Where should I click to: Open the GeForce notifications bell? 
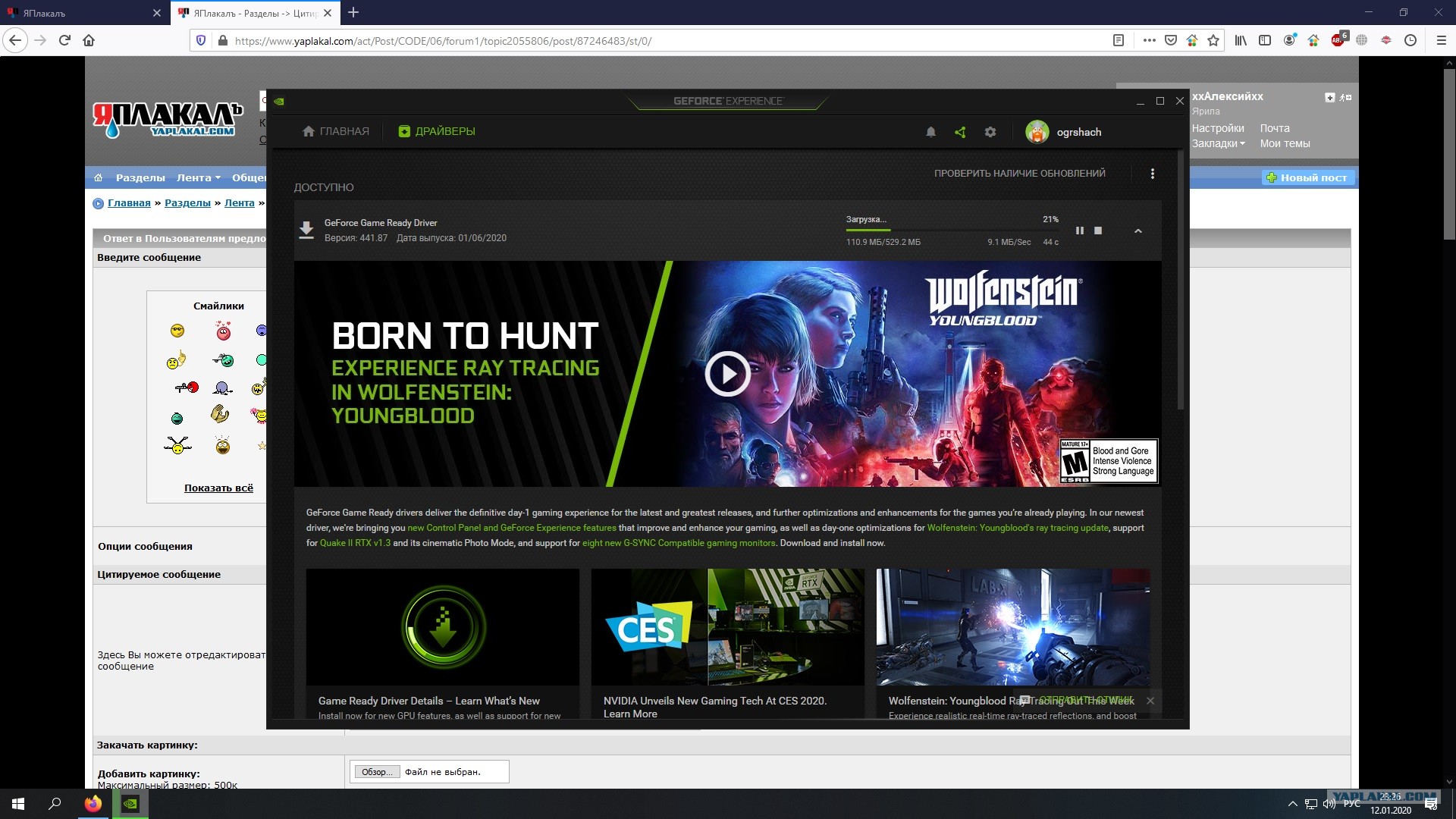tap(930, 132)
